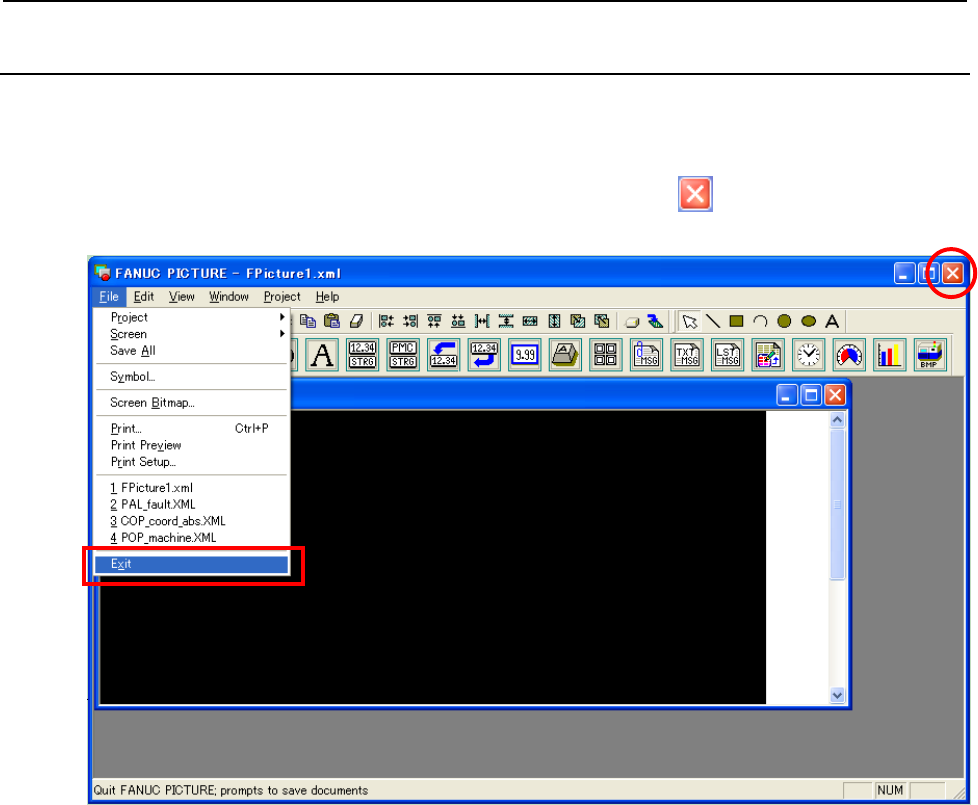Select the circle drawing tool
Image resolution: width=978 pixels, height=805 pixels.
pos(784,321)
